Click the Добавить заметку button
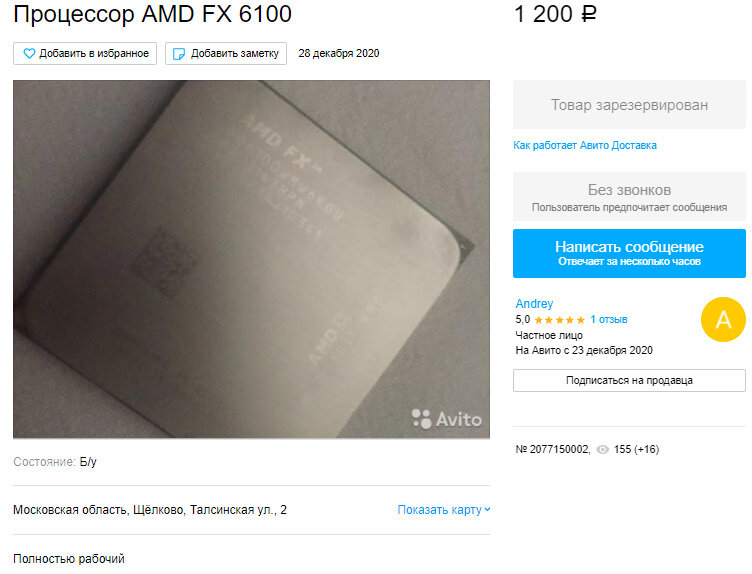The height and width of the screenshot is (574, 752). click(x=226, y=54)
